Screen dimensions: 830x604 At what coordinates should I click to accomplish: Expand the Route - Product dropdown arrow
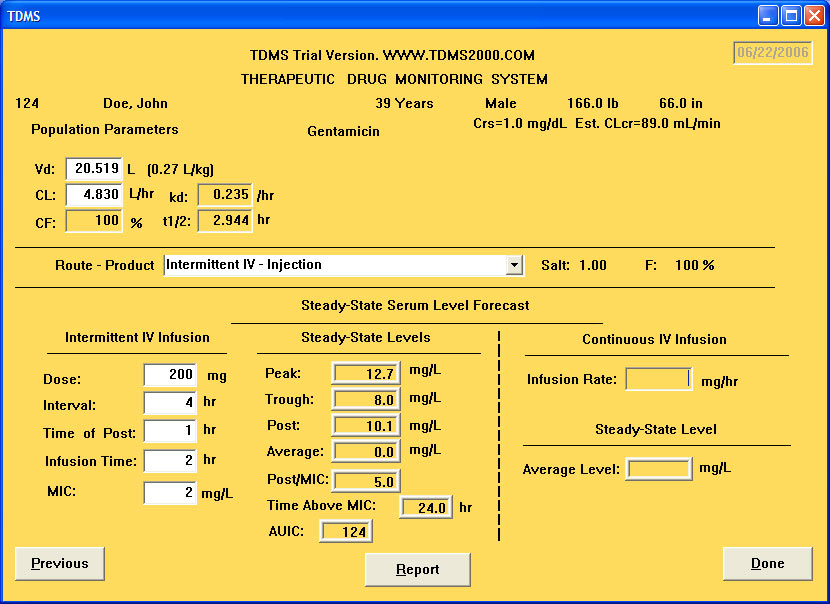(x=514, y=265)
